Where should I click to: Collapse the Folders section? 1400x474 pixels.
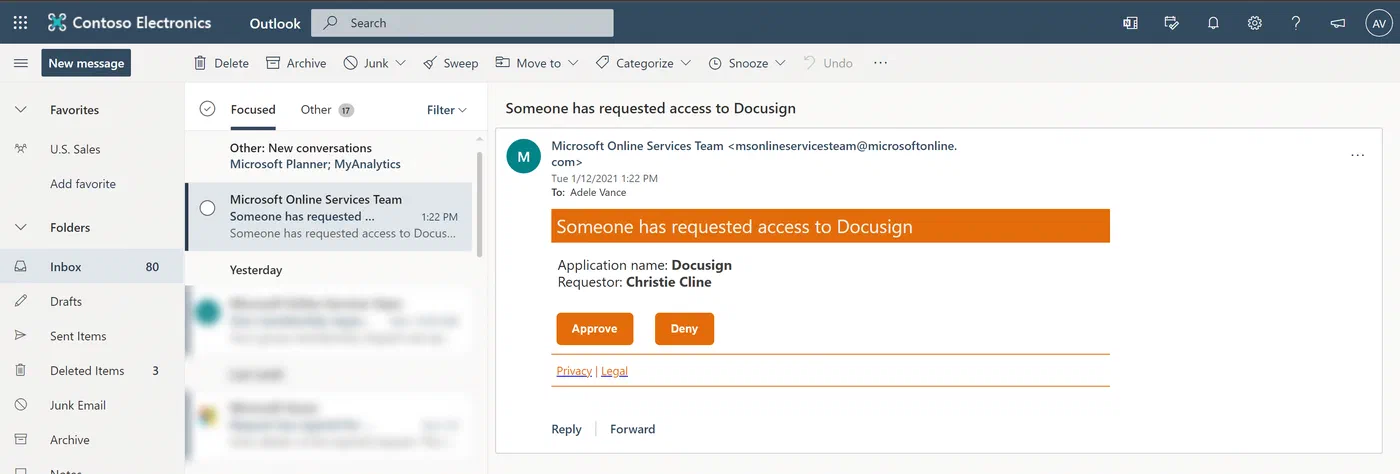point(20,228)
